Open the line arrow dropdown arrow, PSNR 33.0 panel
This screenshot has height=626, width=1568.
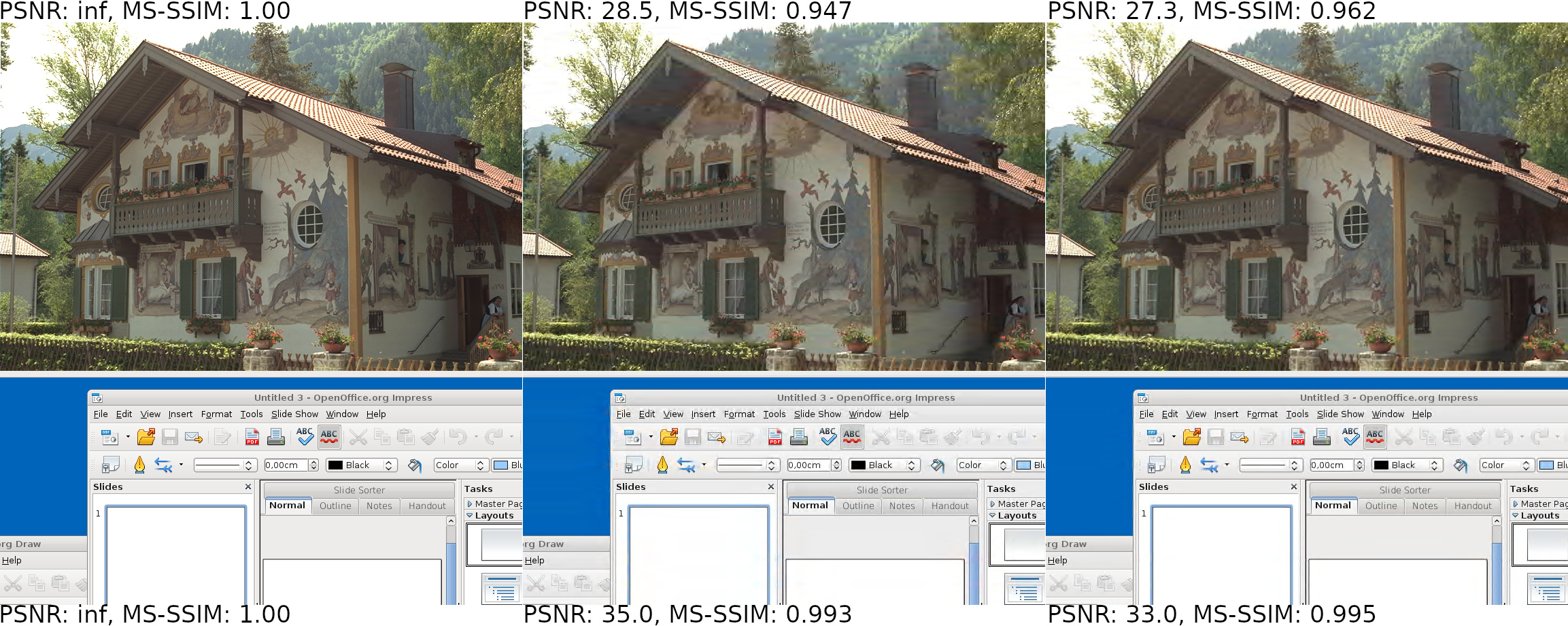[1227, 465]
